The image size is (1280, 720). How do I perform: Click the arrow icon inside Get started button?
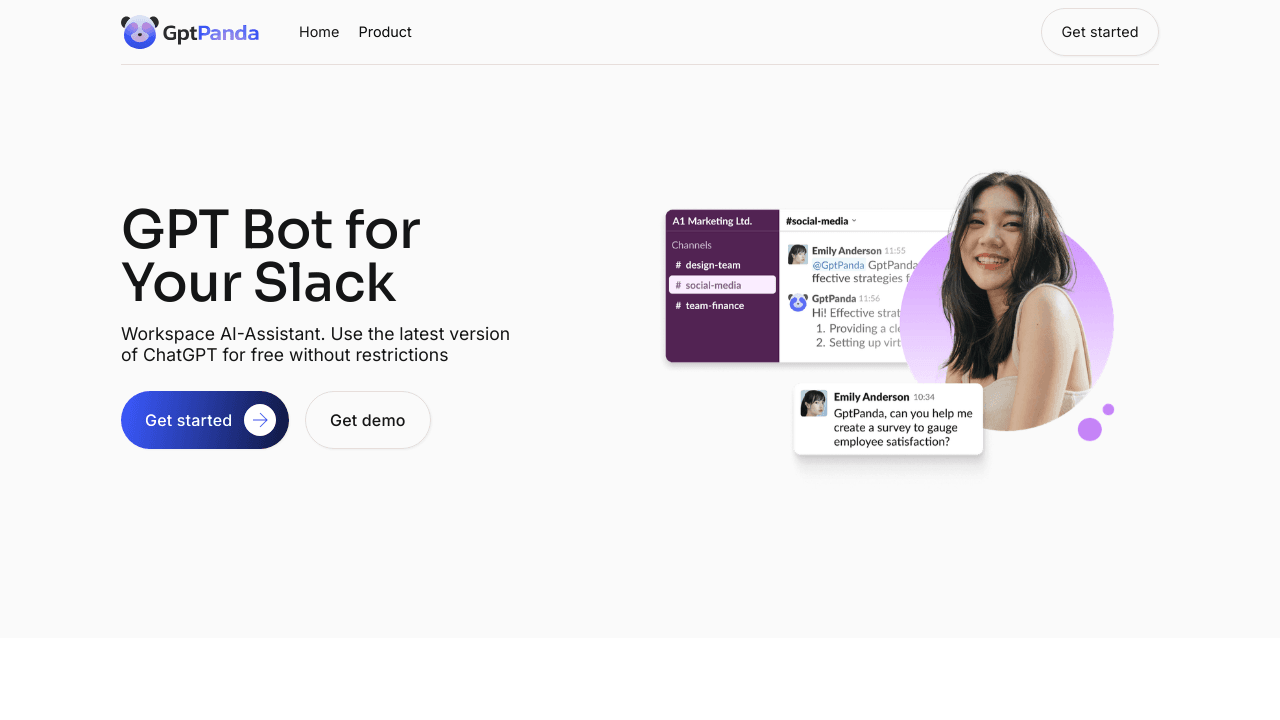point(260,420)
